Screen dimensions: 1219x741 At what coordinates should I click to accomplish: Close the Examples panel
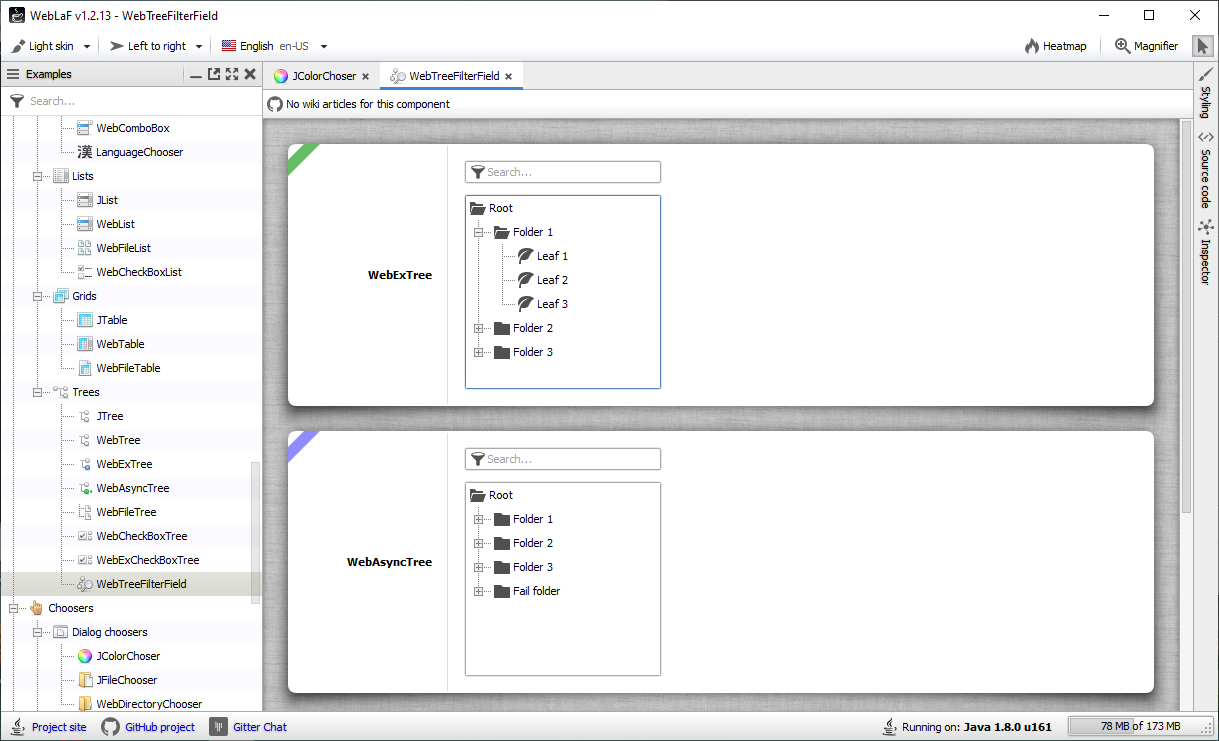[250, 74]
